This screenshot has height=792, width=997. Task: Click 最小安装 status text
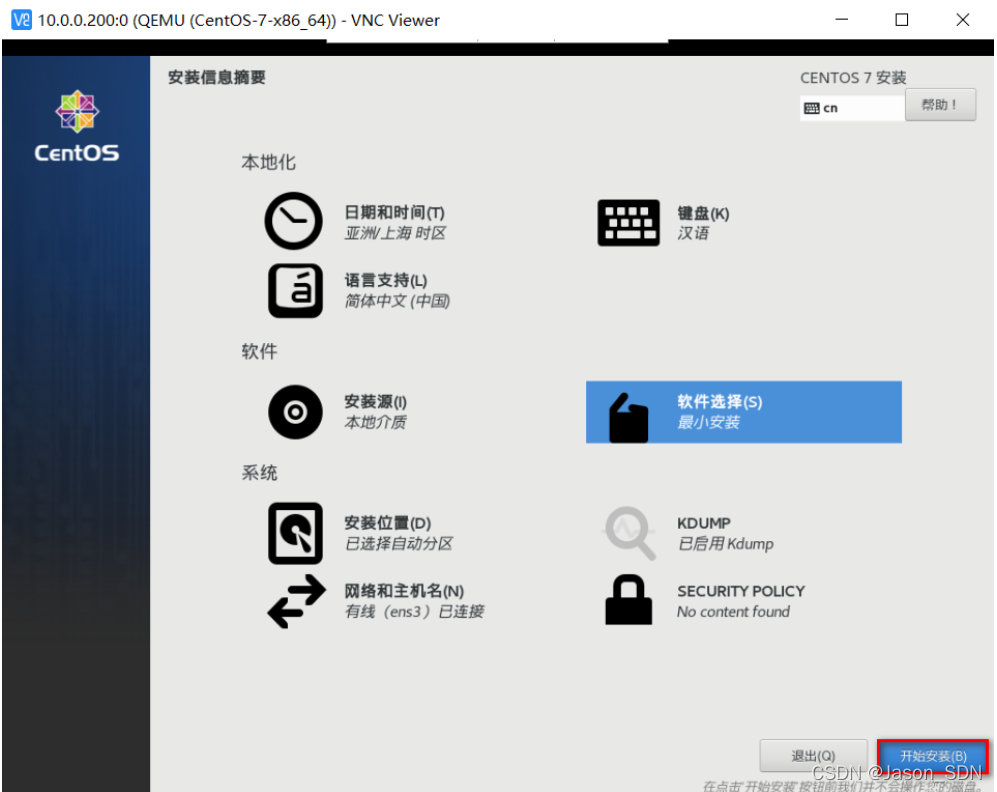708,422
